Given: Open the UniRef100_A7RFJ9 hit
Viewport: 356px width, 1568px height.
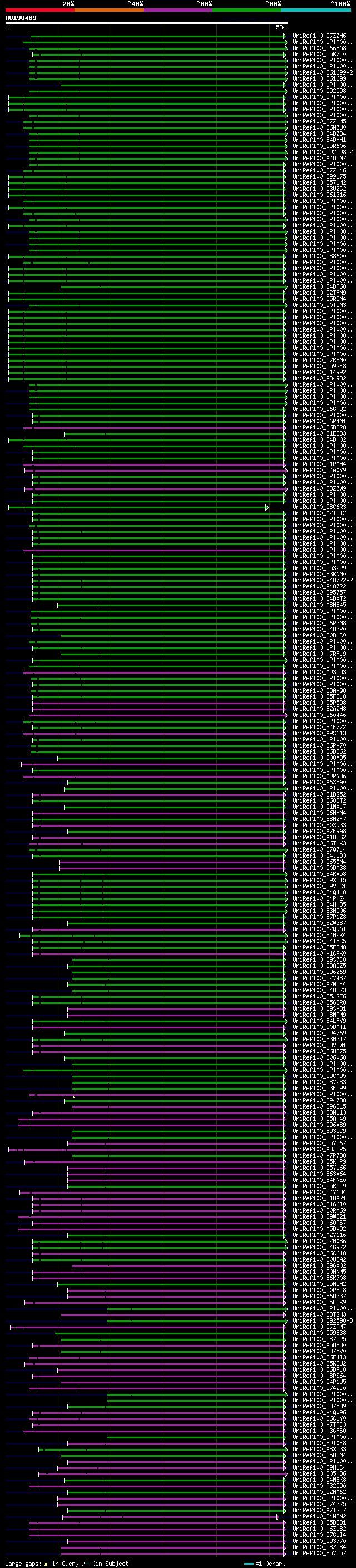Looking at the screenshot, I should point(319,654).
